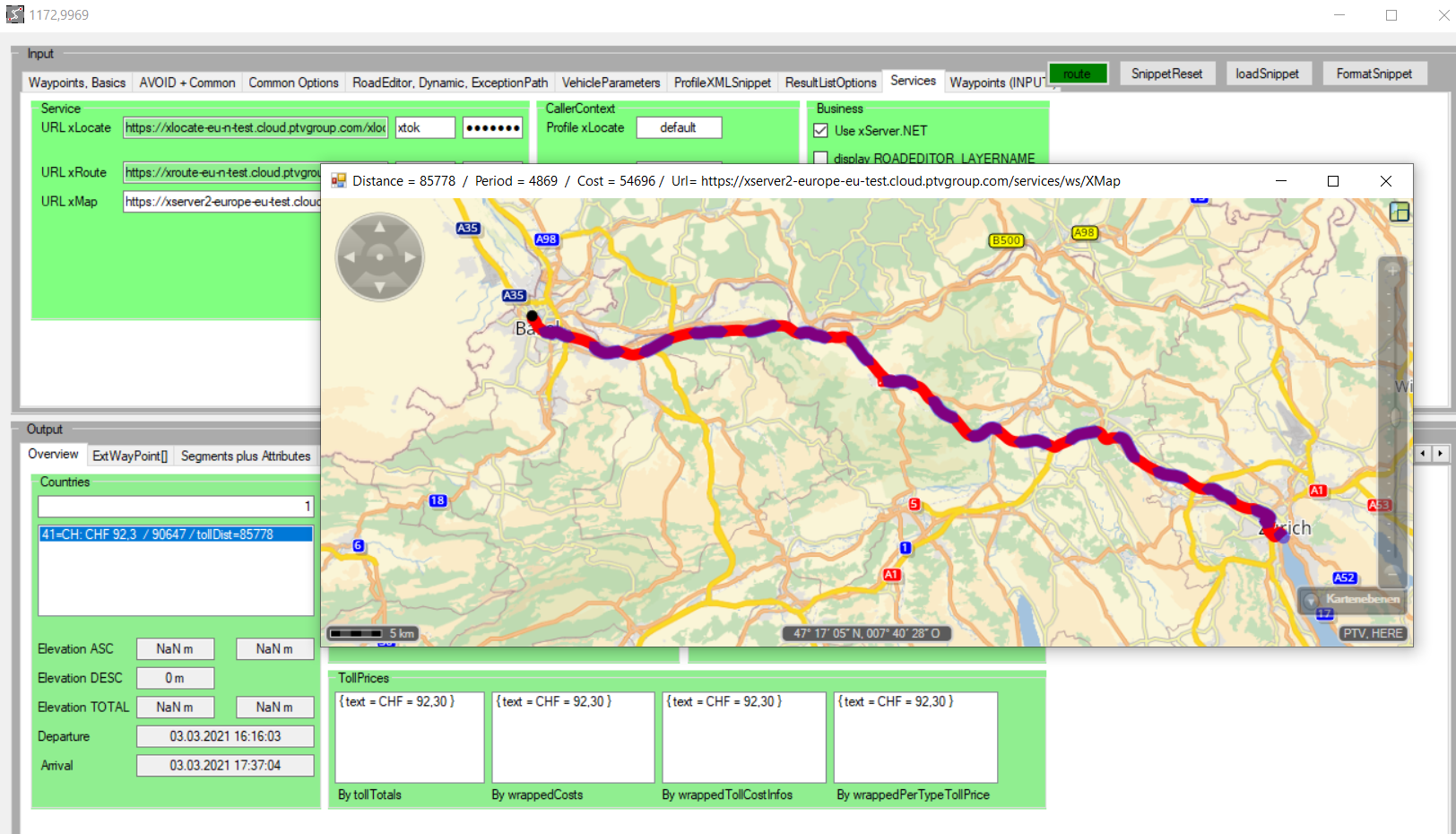The image size is (1456, 834).
Task: Select the 41=CH country list entry
Action: (x=175, y=534)
